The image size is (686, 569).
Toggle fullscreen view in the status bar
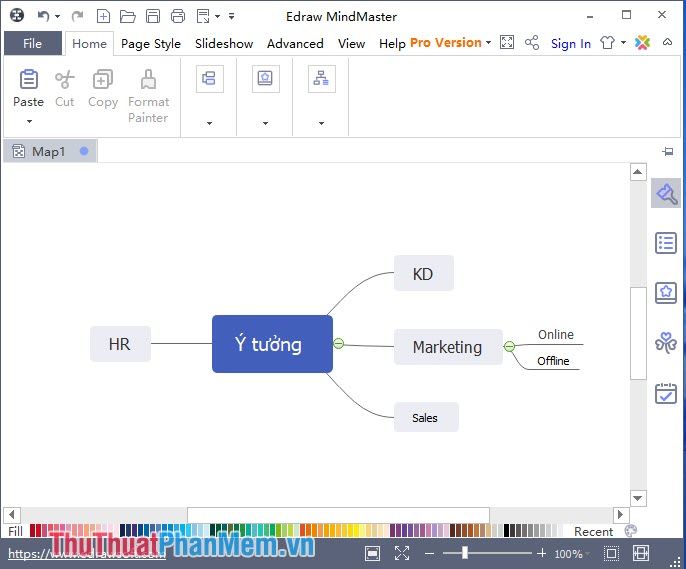point(402,553)
